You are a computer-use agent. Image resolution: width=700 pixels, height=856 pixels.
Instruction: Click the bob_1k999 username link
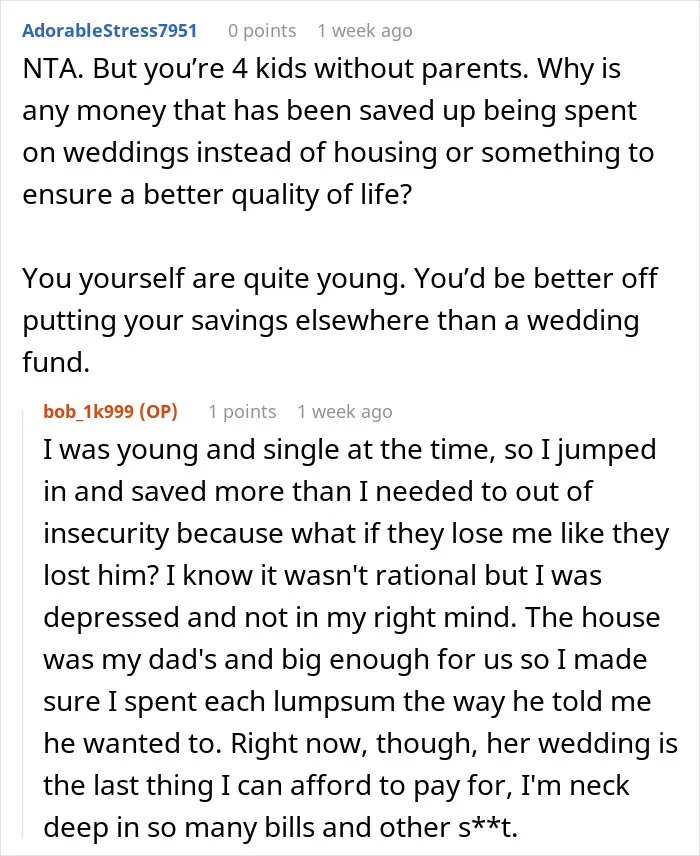tap(88, 411)
